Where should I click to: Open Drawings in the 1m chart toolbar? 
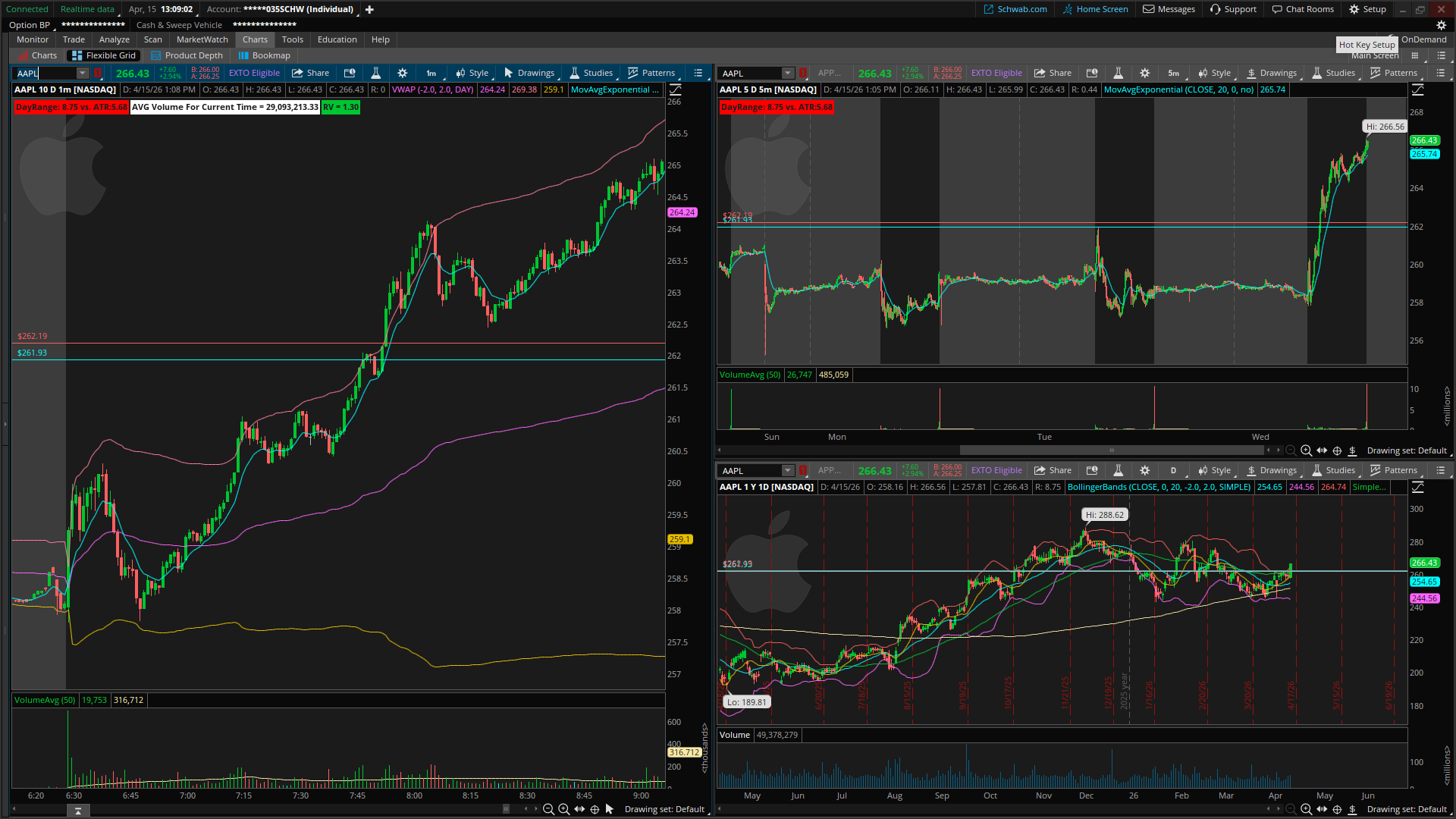pos(529,74)
